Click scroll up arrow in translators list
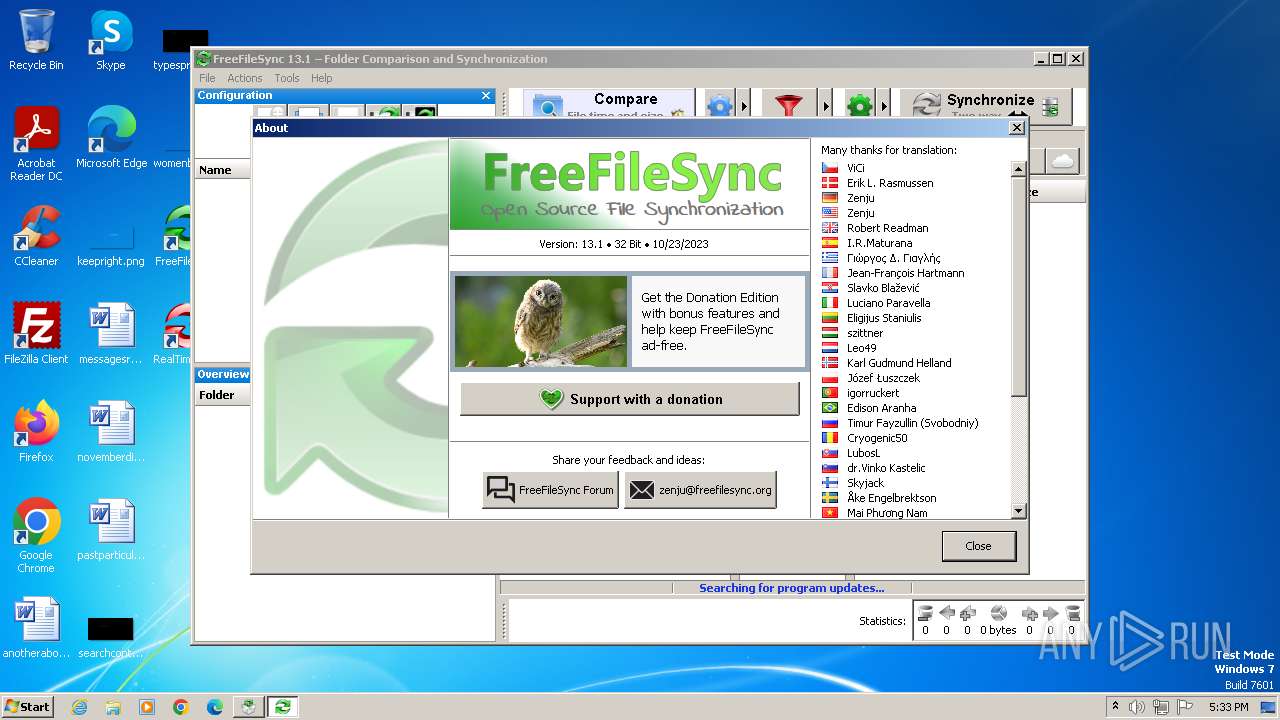 point(1019,168)
